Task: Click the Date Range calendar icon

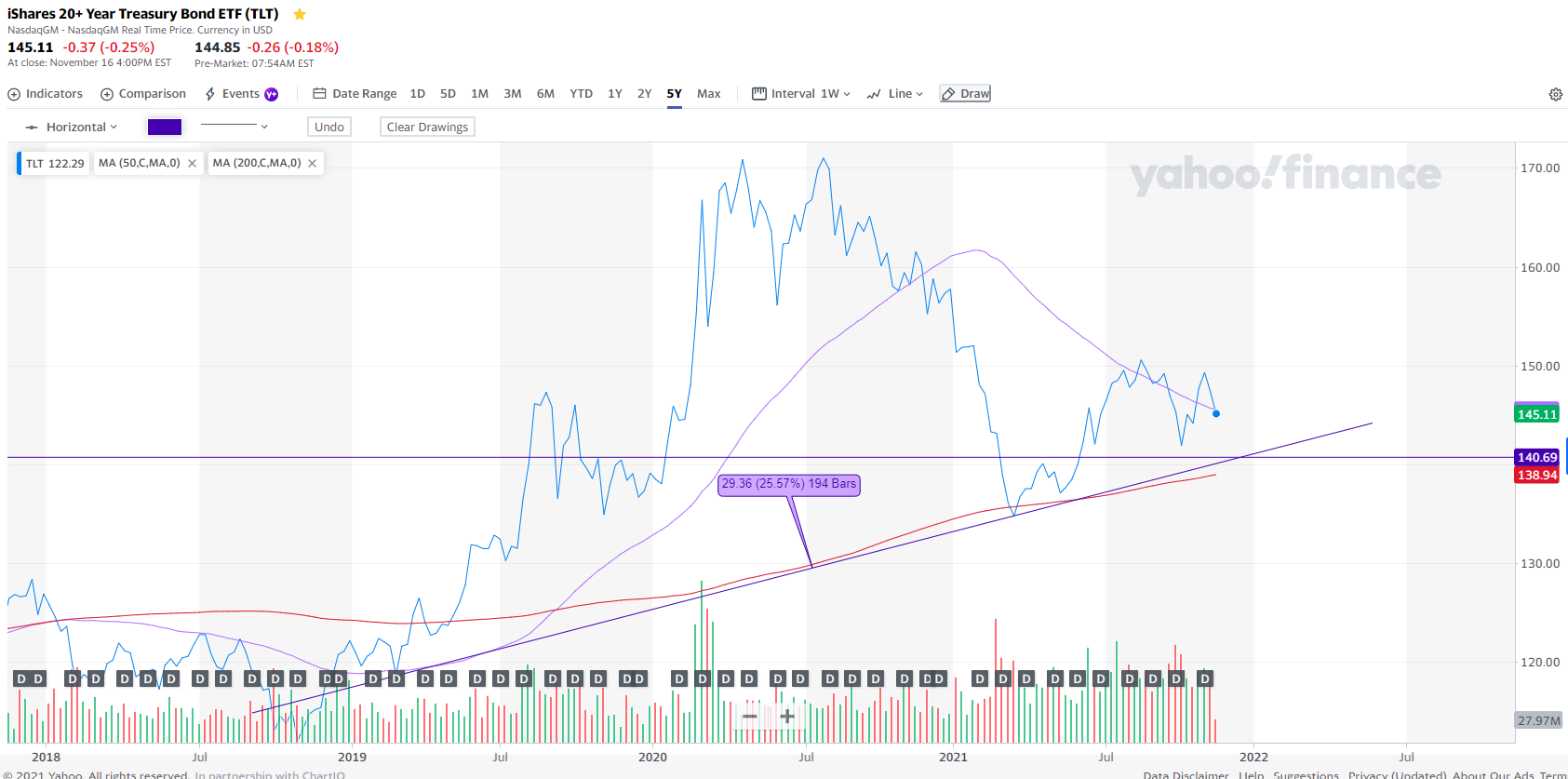Action: point(319,94)
